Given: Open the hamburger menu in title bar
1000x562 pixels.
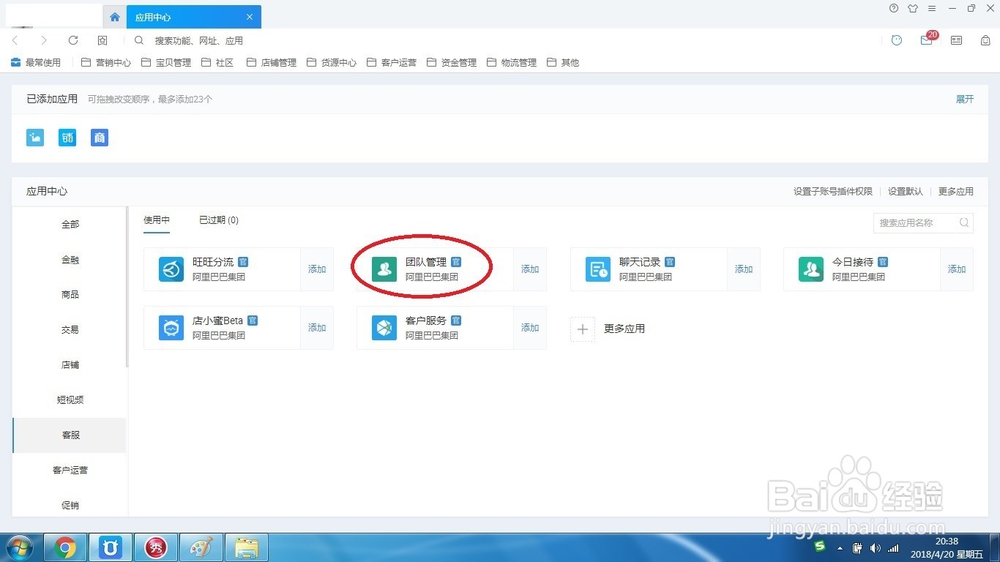Looking at the screenshot, I should coord(932,8).
